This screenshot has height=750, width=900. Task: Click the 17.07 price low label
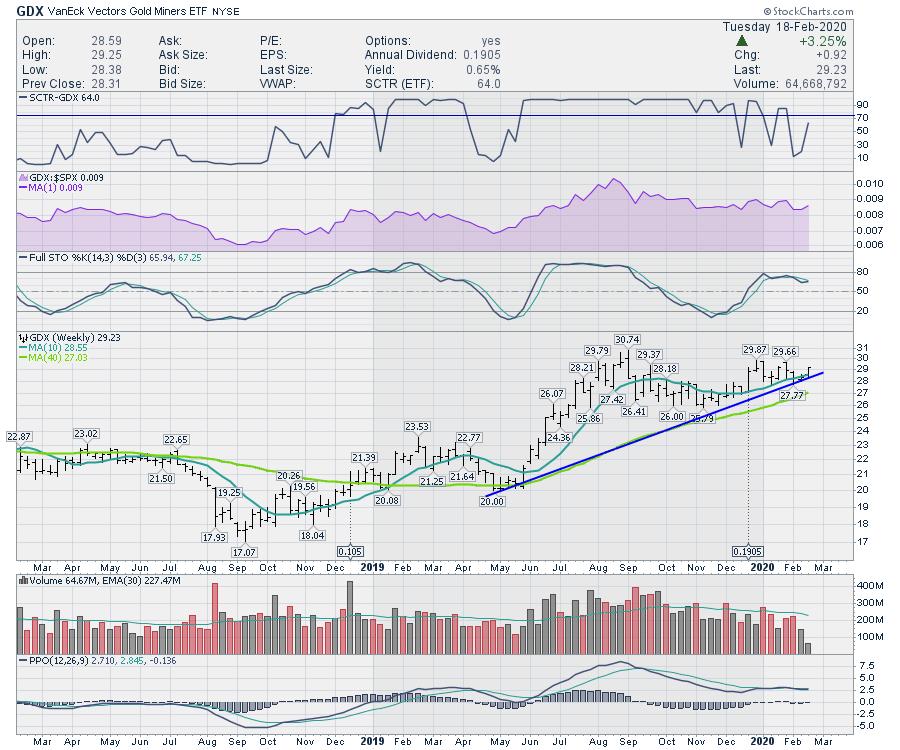[x=245, y=552]
